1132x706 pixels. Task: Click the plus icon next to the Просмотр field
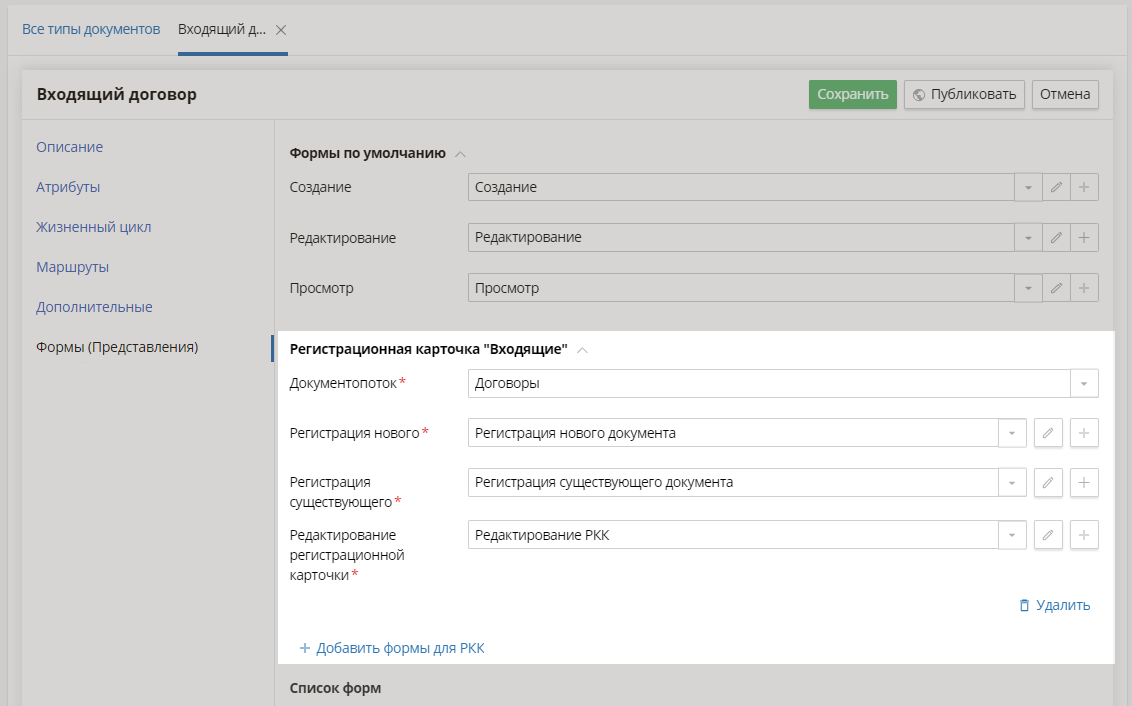pos(1085,287)
